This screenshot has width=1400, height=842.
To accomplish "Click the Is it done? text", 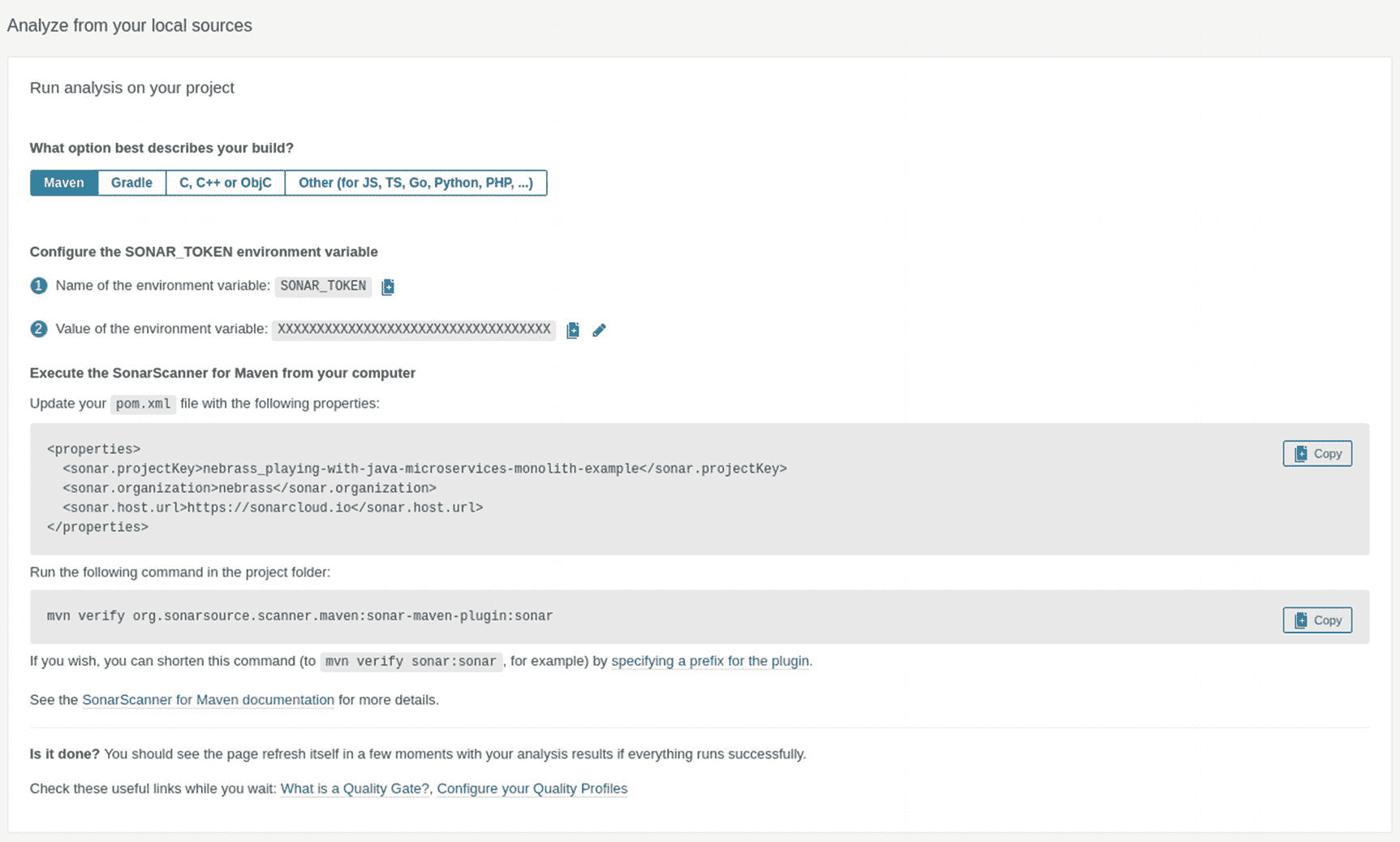I will coord(64,754).
